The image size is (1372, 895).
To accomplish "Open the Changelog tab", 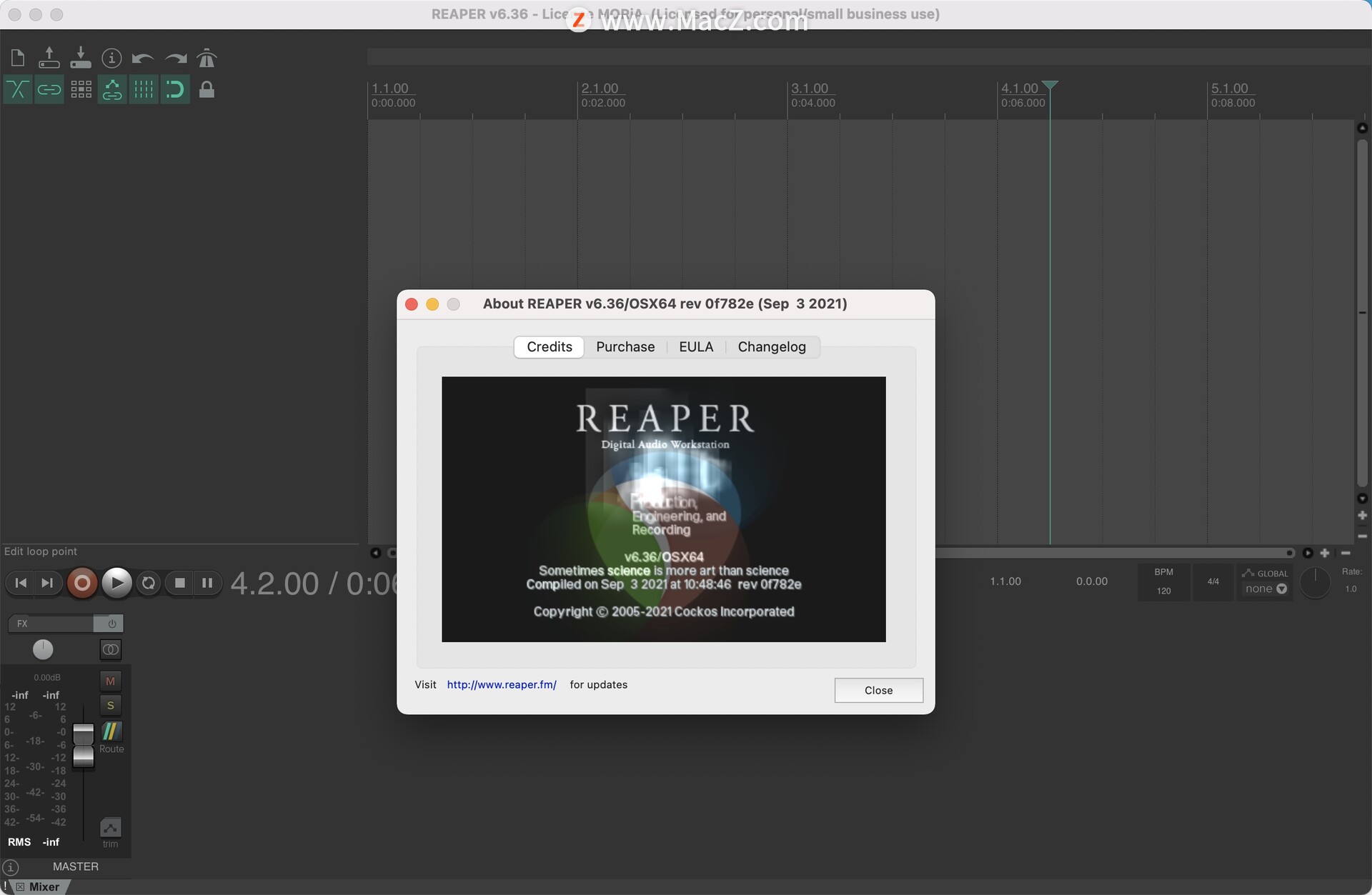I will 772,346.
